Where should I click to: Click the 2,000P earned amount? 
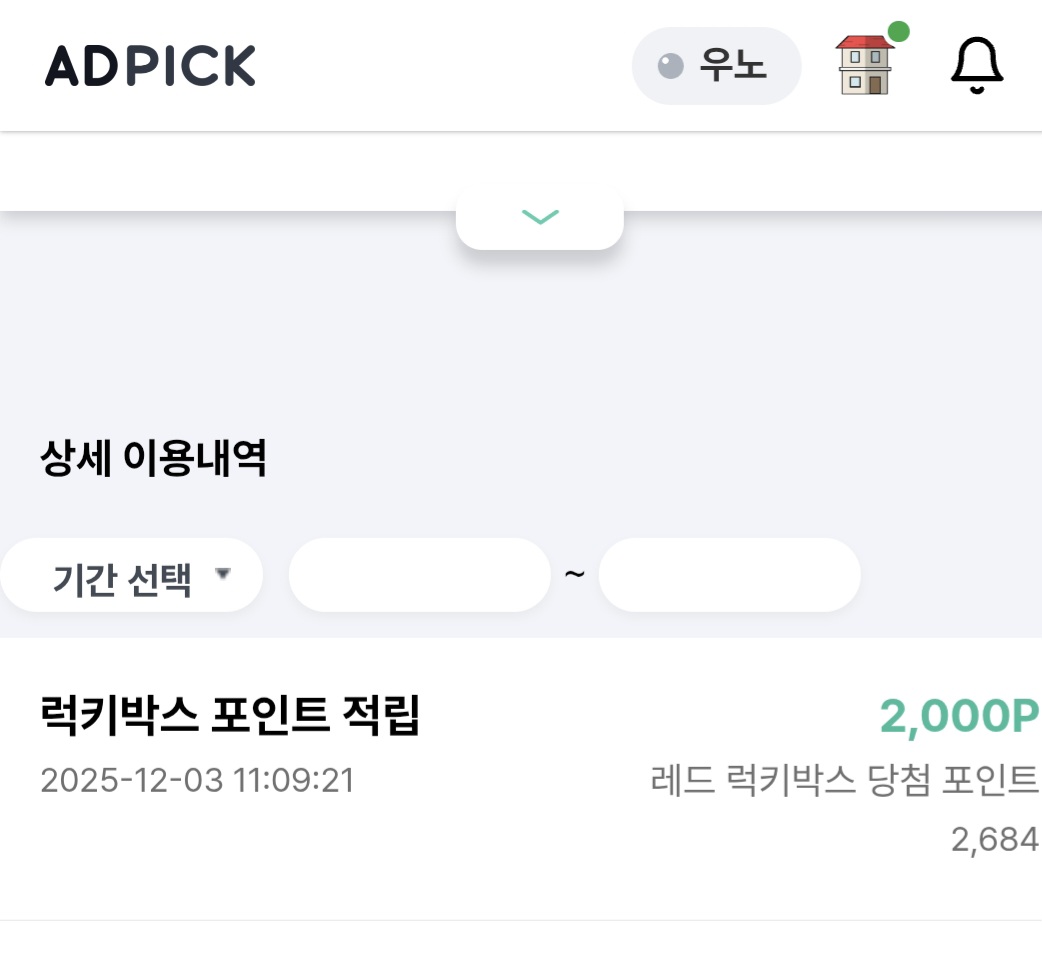pyautogui.click(x=959, y=716)
